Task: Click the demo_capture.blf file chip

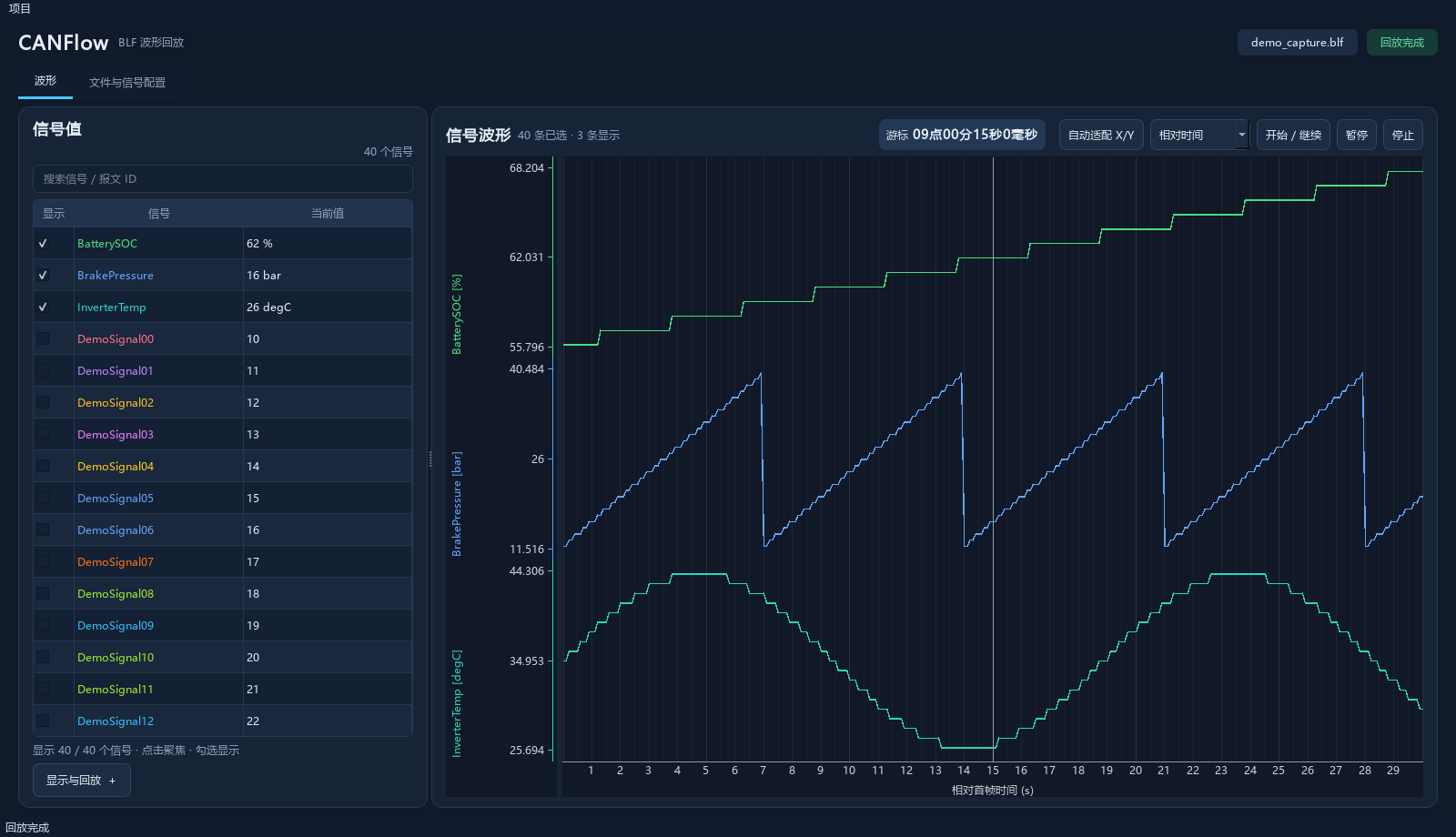Action: pyautogui.click(x=1297, y=42)
